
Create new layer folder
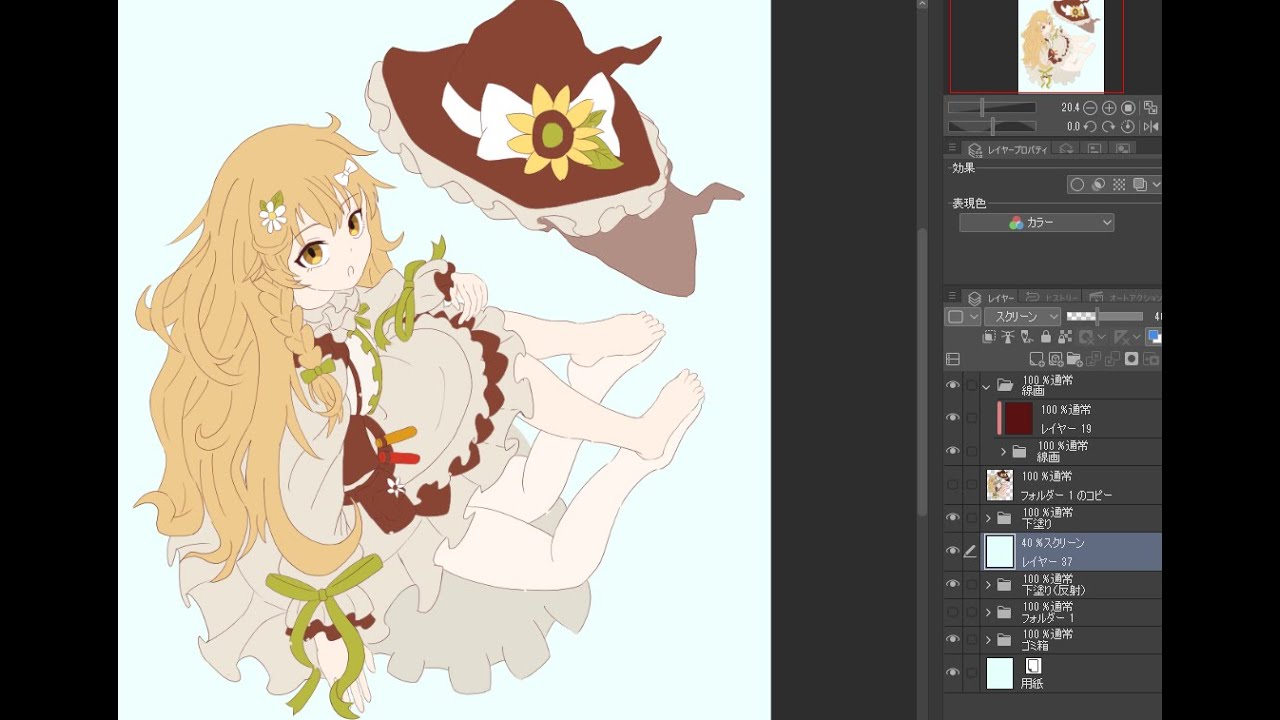click(x=1075, y=359)
